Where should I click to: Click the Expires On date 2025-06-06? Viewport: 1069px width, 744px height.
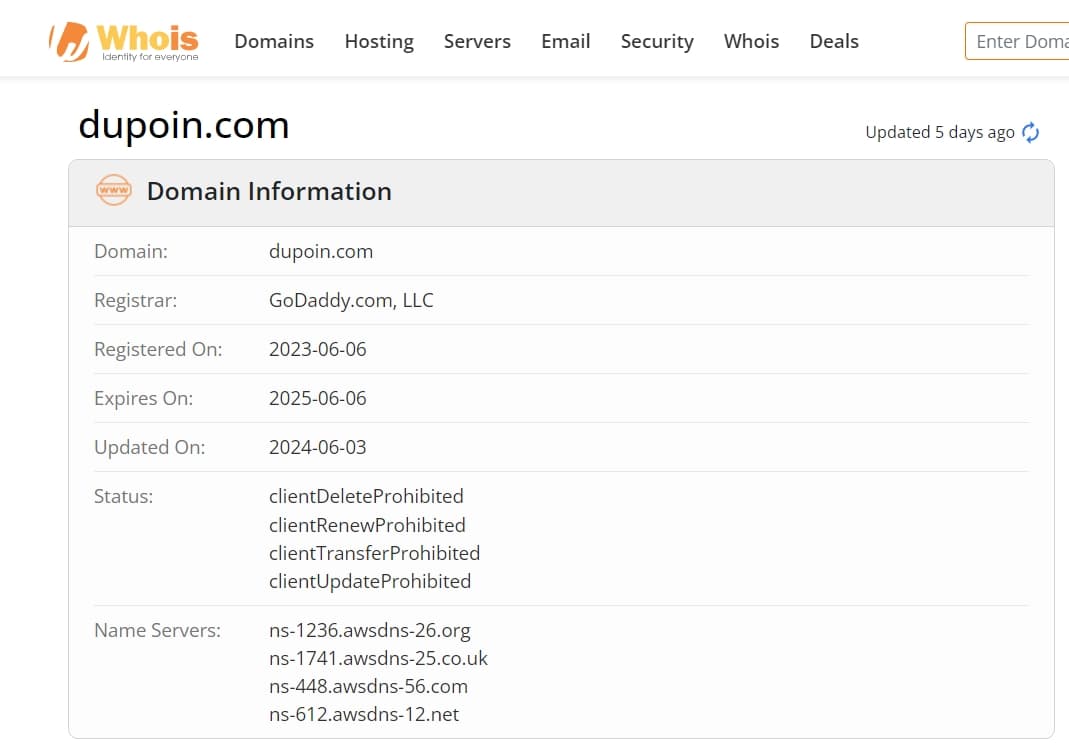[318, 398]
